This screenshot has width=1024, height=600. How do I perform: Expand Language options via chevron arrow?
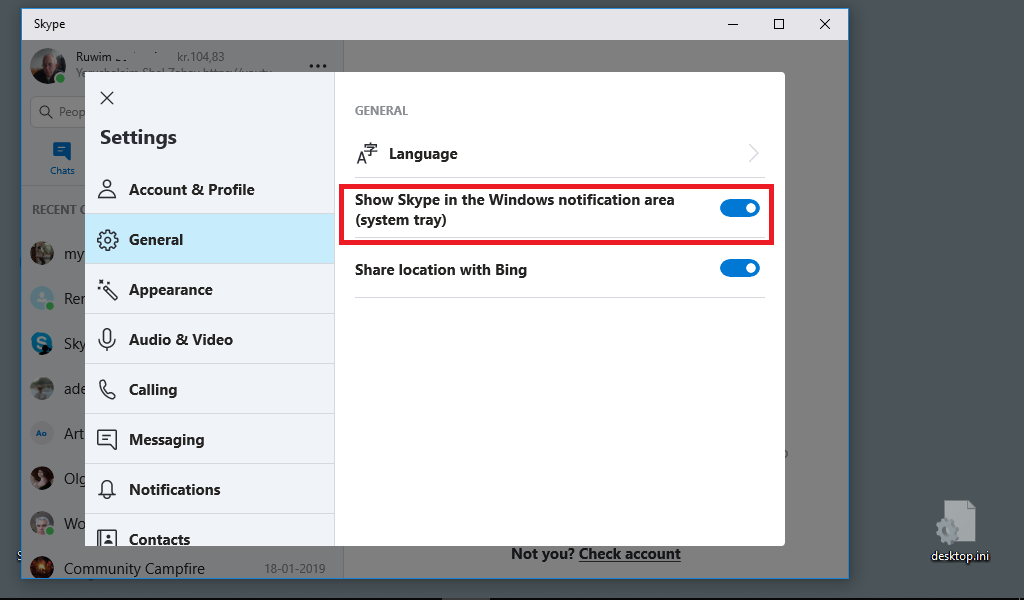click(754, 153)
